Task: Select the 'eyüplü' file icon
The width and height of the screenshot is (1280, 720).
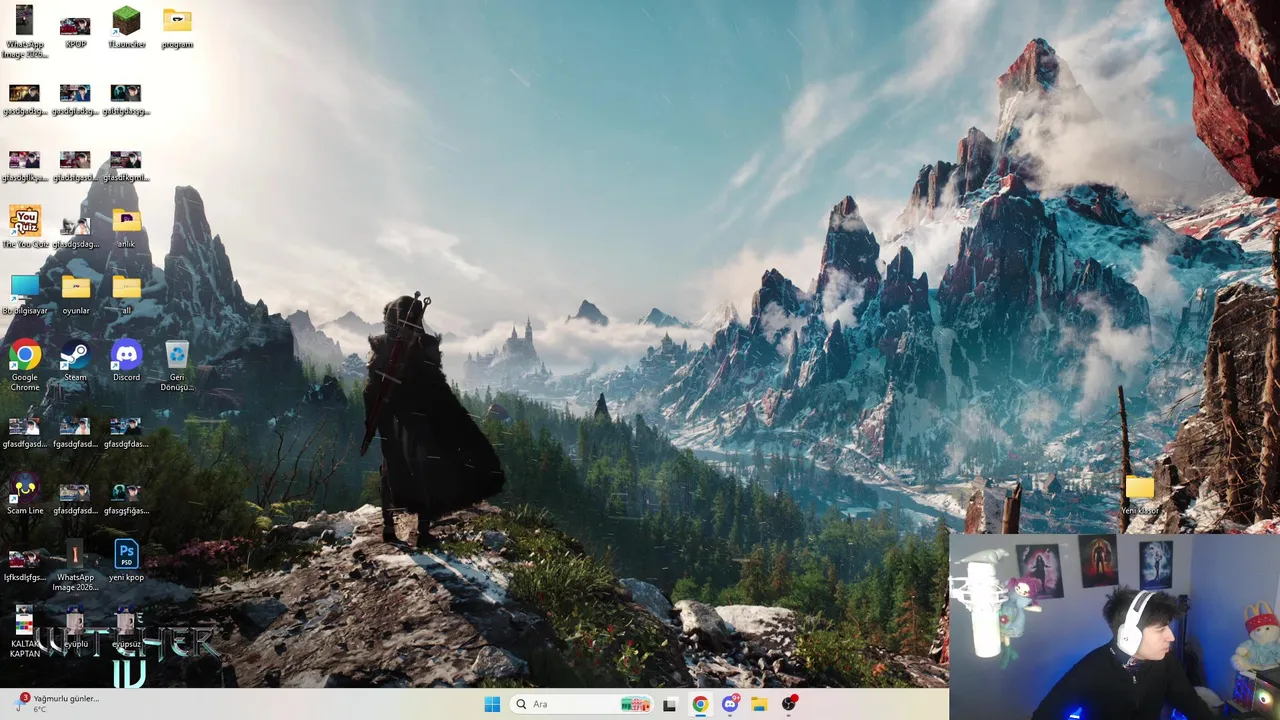Action: (x=75, y=628)
